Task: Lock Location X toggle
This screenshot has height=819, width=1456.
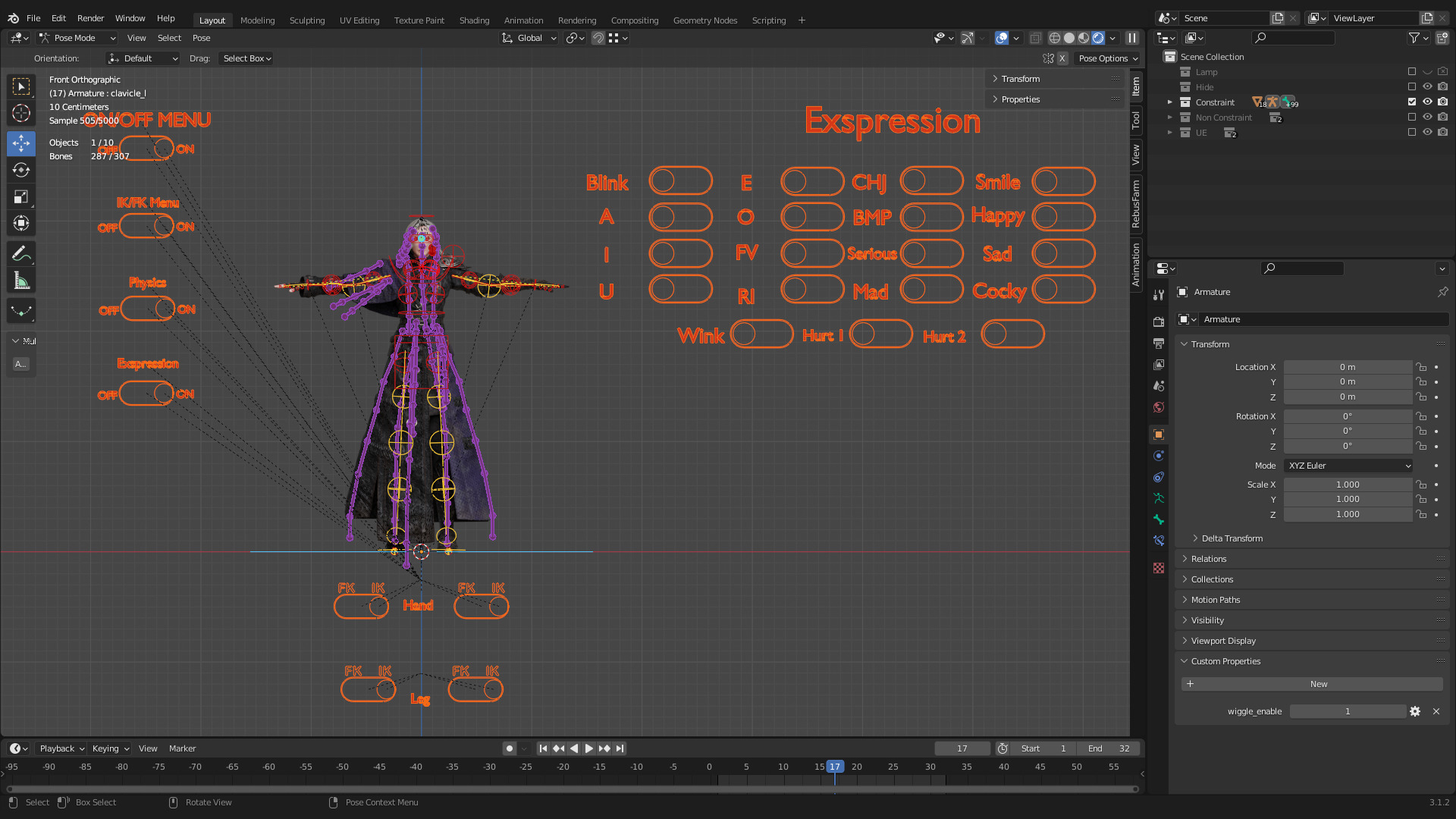Action: (x=1422, y=367)
